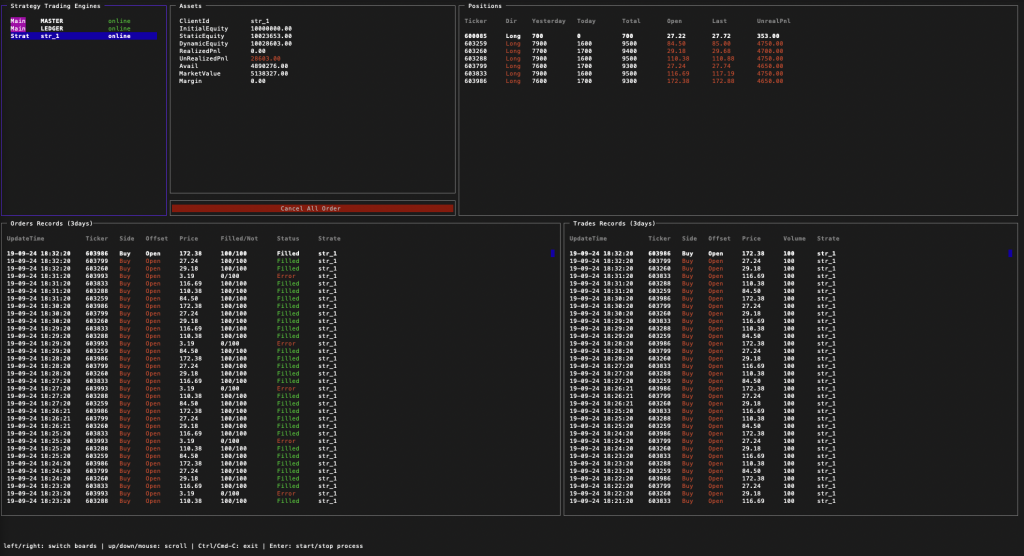This screenshot has width=1024, height=556.
Task: Select the 18:32:20 trade for 603986 in Trades Records
Action: click(703, 253)
